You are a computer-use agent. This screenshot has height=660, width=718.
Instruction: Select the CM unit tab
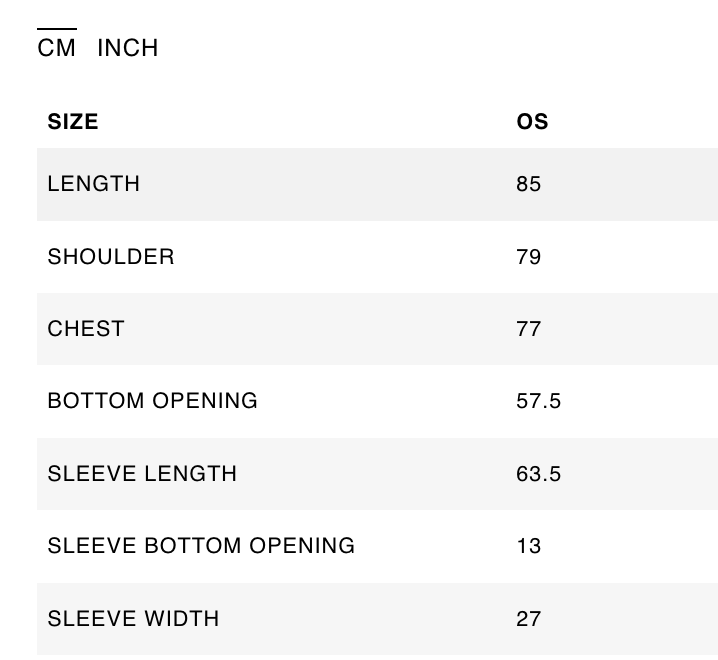57,48
